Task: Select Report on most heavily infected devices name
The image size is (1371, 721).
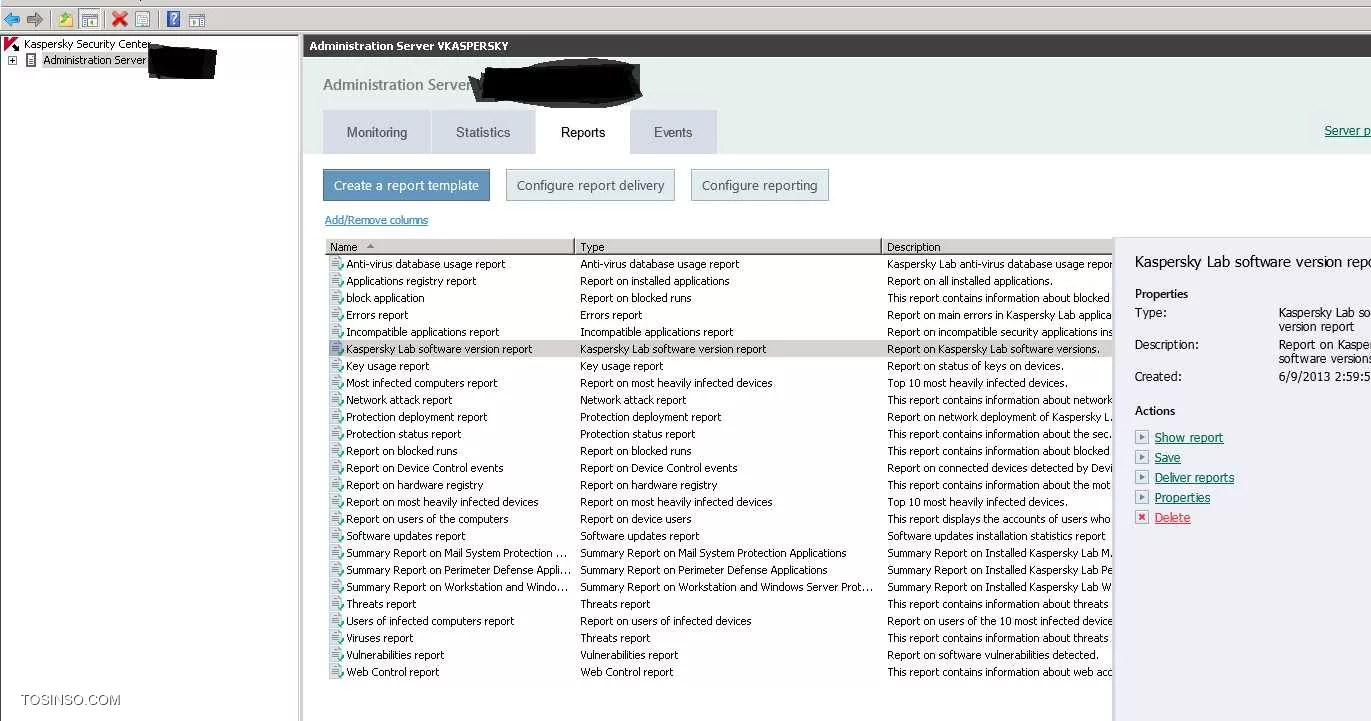Action: (x=442, y=502)
